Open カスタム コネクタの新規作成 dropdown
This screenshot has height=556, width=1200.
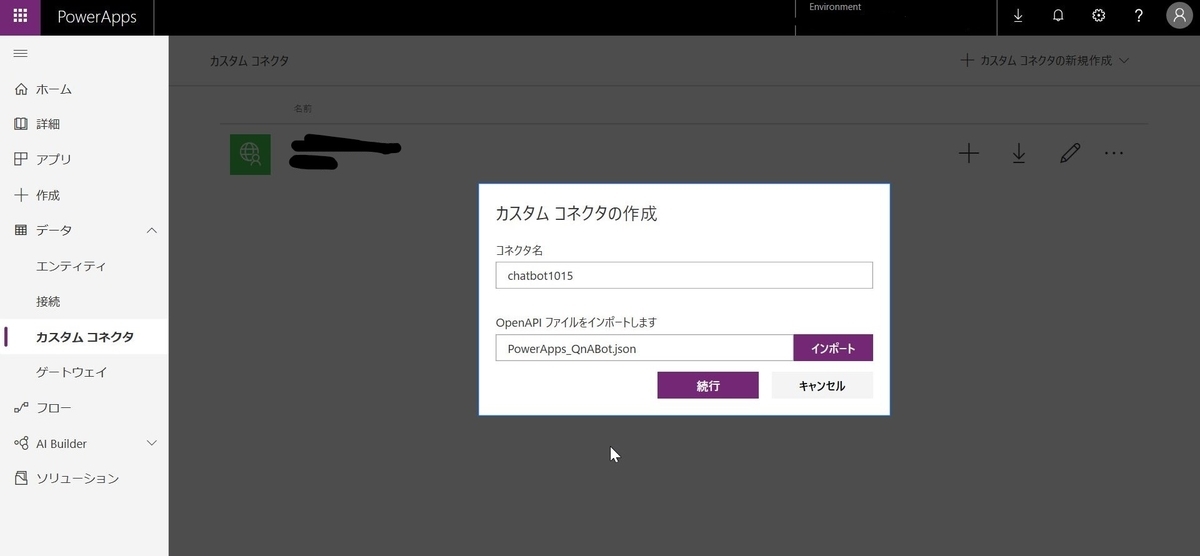1045,60
